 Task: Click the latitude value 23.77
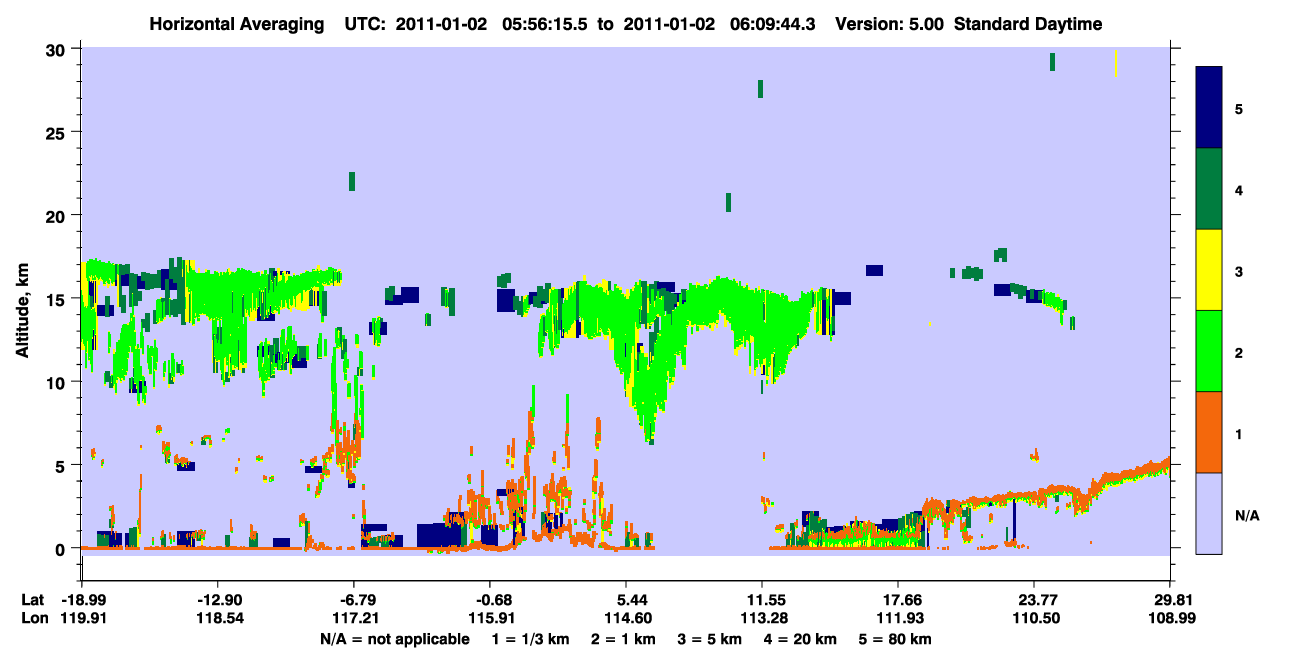pos(1034,600)
